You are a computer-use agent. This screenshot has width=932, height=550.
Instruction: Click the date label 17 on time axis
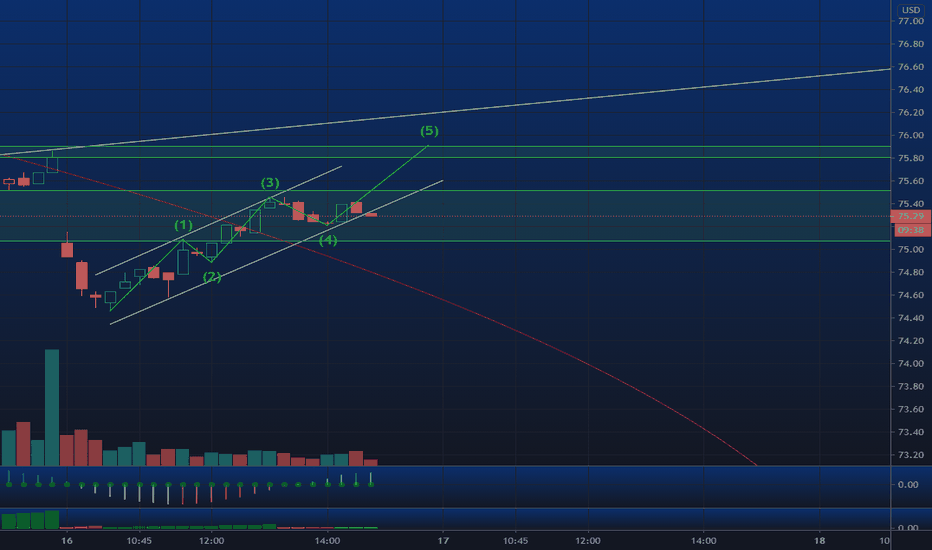[443, 540]
